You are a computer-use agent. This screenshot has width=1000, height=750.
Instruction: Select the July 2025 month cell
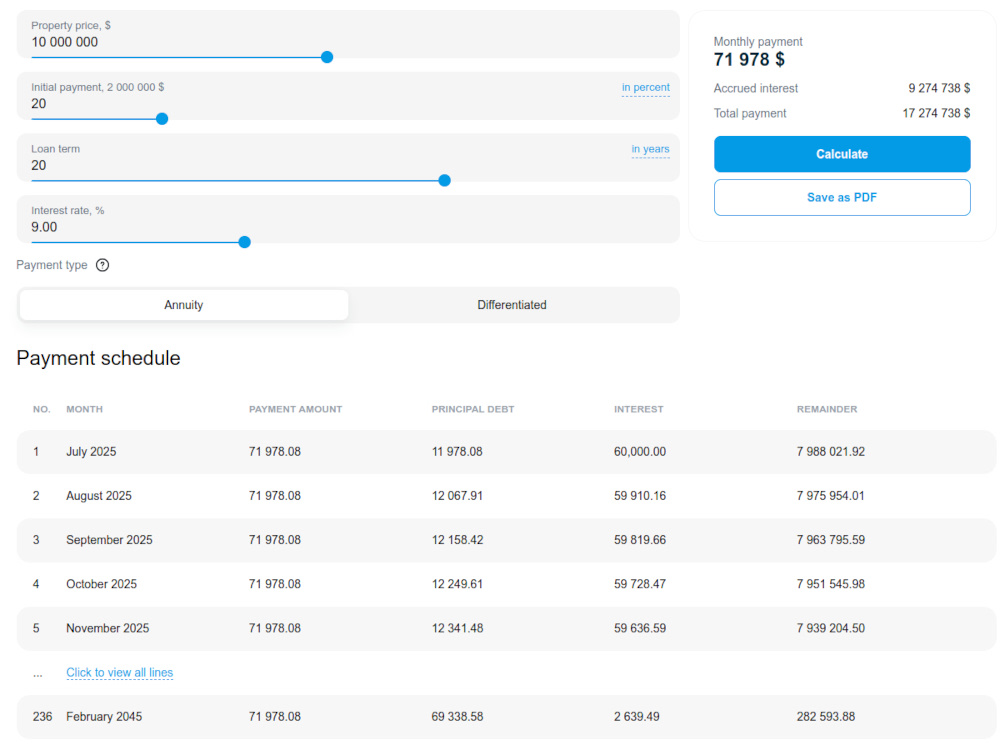(91, 452)
